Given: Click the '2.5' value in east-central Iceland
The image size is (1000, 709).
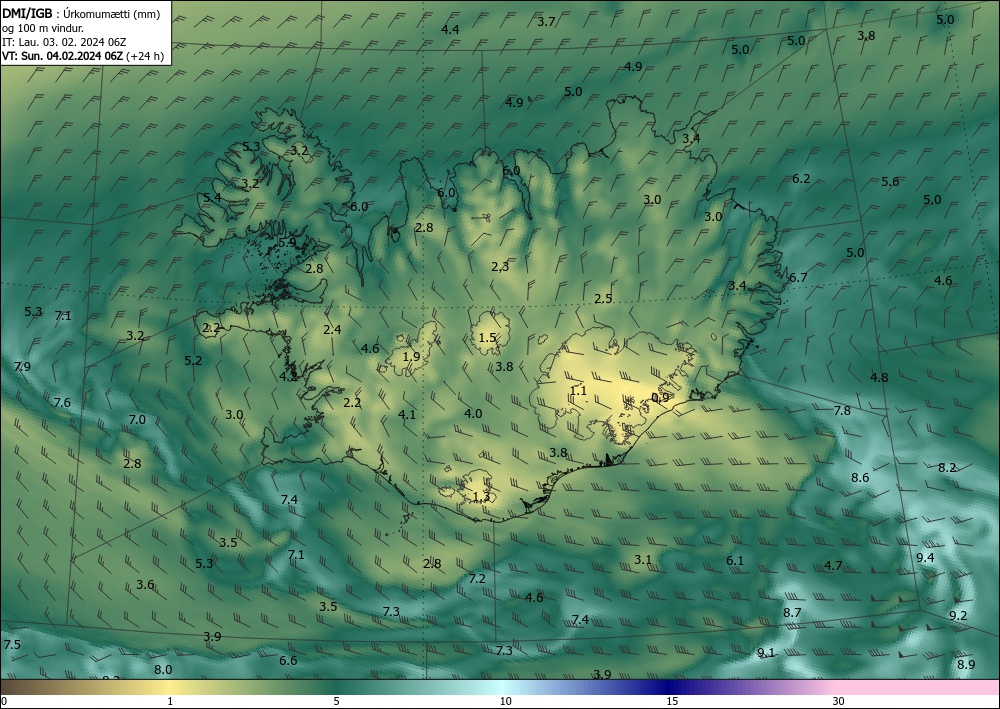Looking at the screenshot, I should (603, 298).
